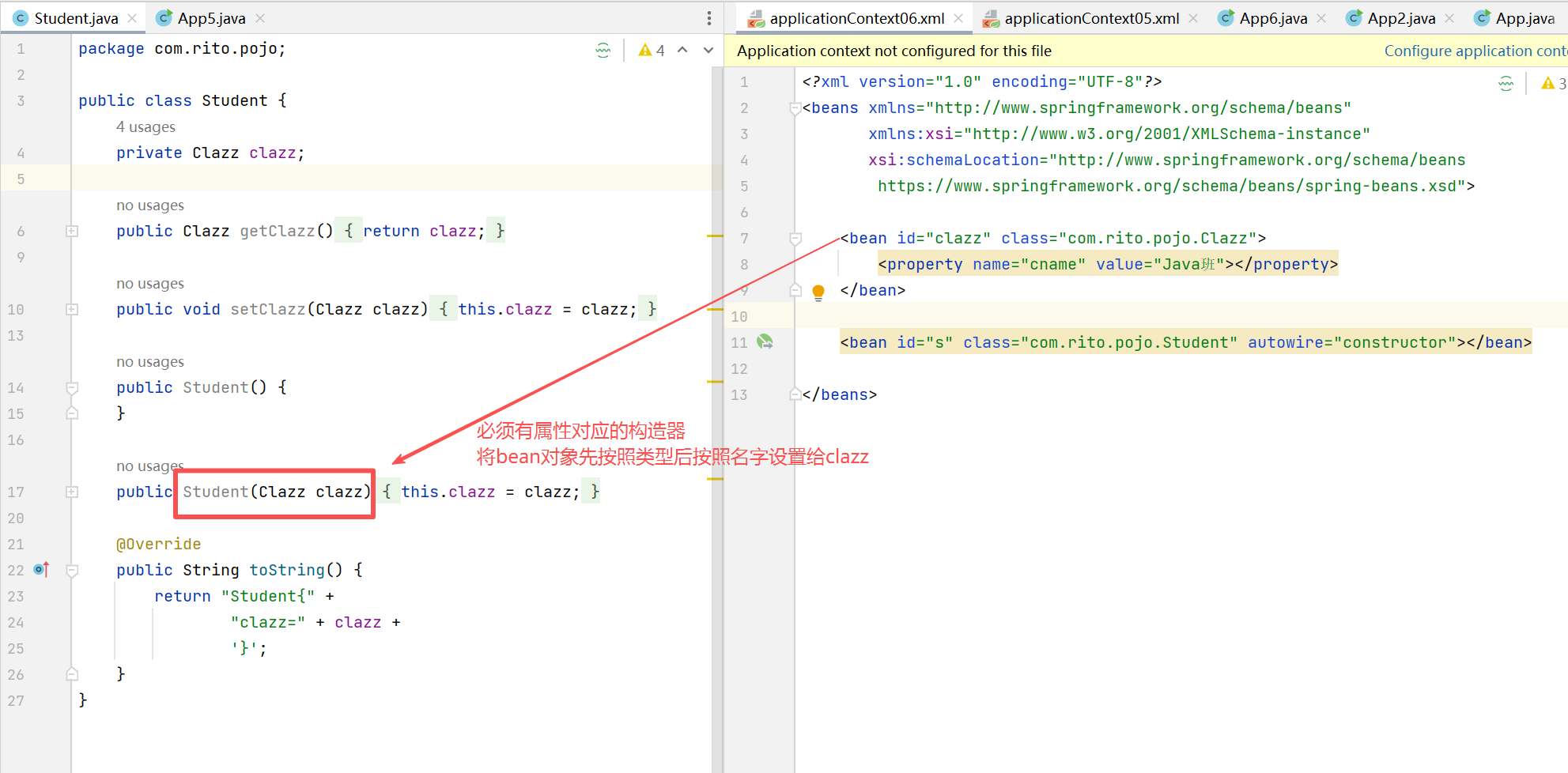The image size is (1568, 773).
Task: Open the yellow lightbulb quick-fix on line 9
Action: pyautogui.click(x=818, y=292)
